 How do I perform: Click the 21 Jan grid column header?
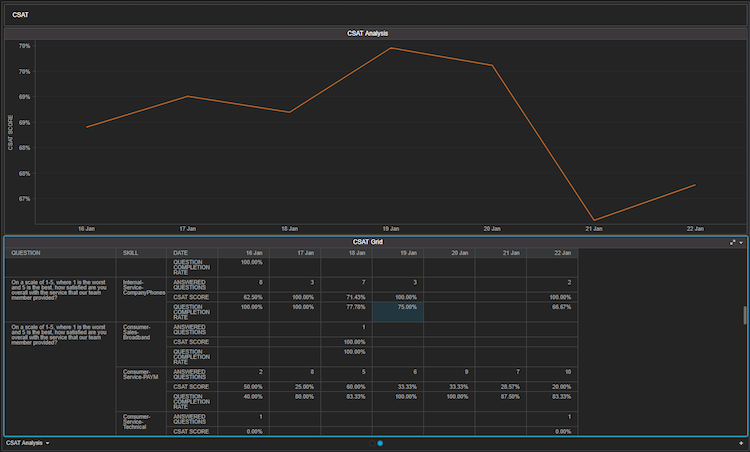[501, 253]
